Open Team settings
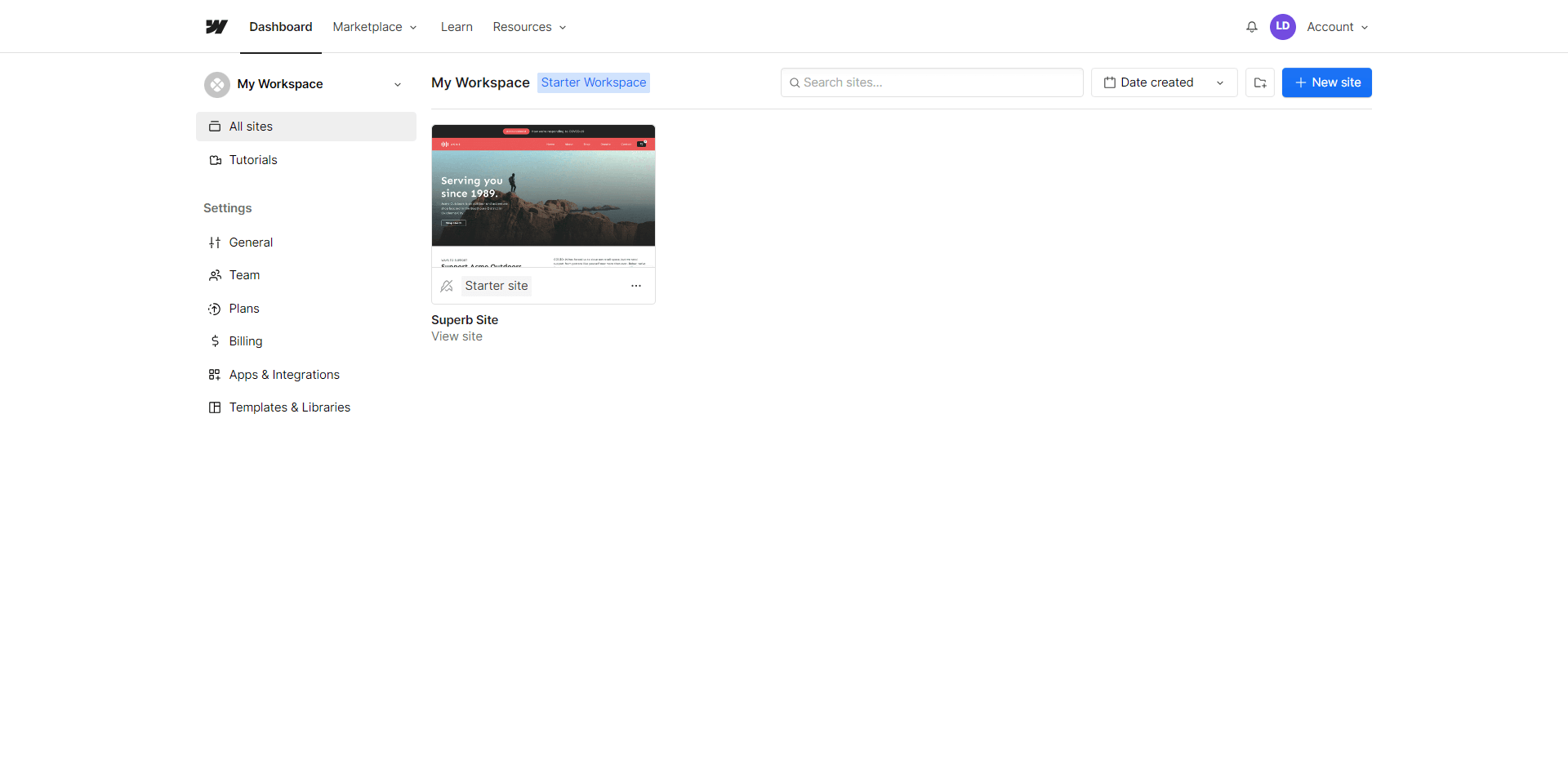Image resolution: width=1568 pixels, height=761 pixels. pyautogui.click(x=306, y=275)
